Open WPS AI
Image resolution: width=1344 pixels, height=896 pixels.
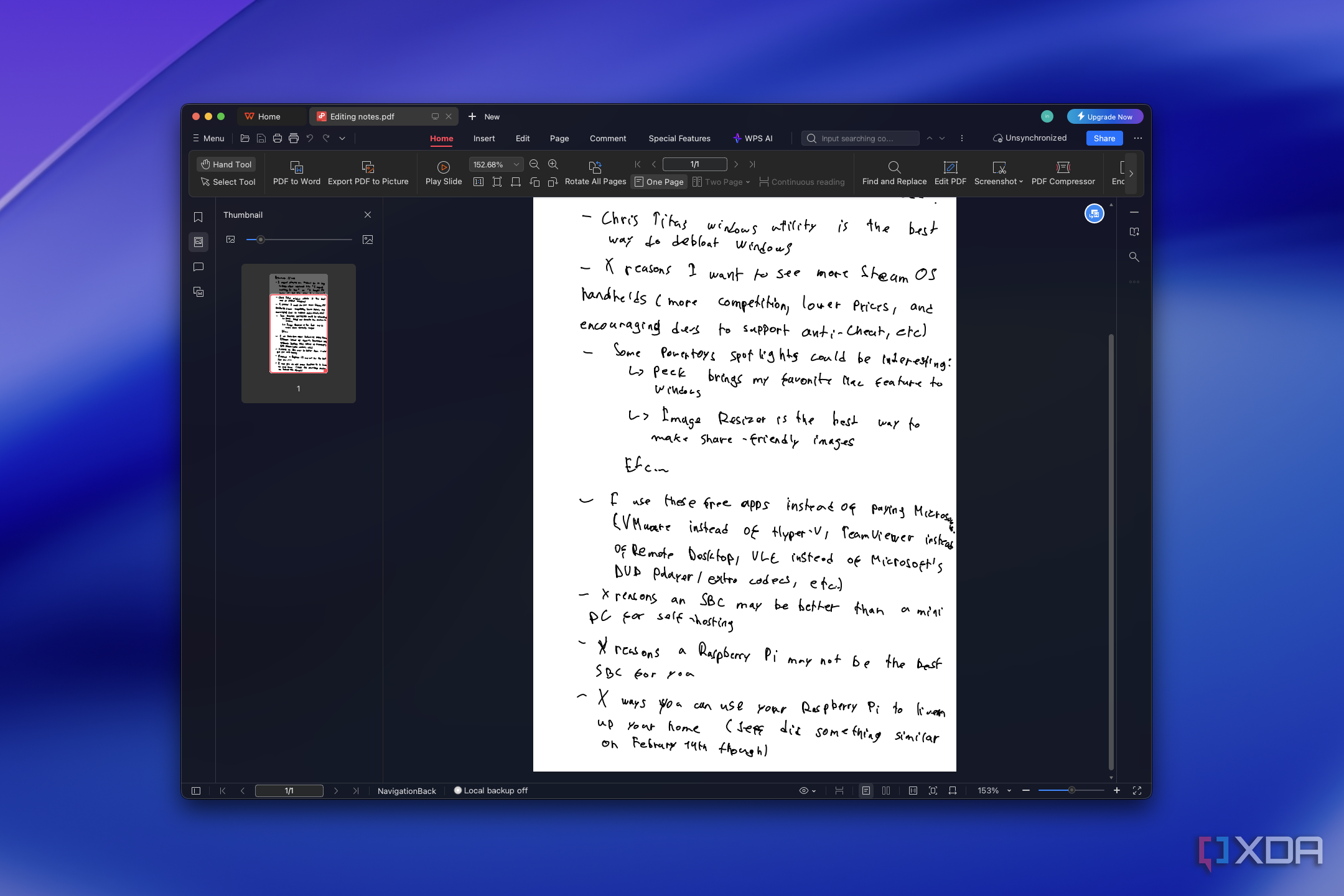click(752, 138)
